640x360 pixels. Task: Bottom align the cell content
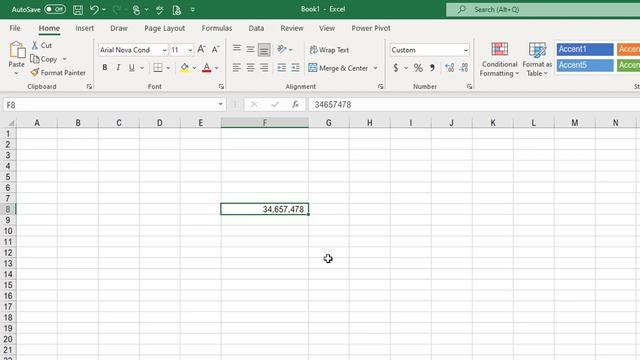pyautogui.click(x=264, y=49)
